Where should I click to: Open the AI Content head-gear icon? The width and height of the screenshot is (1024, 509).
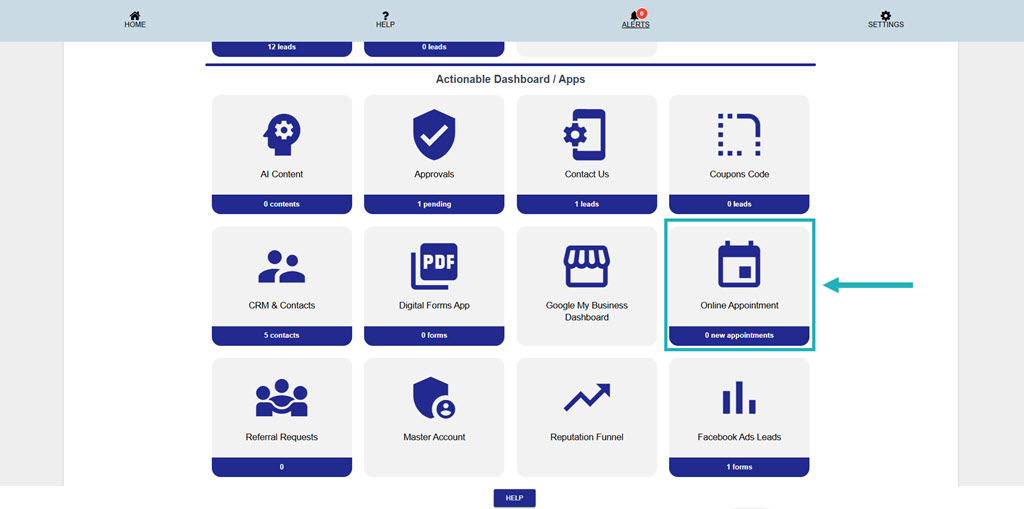tap(282, 134)
